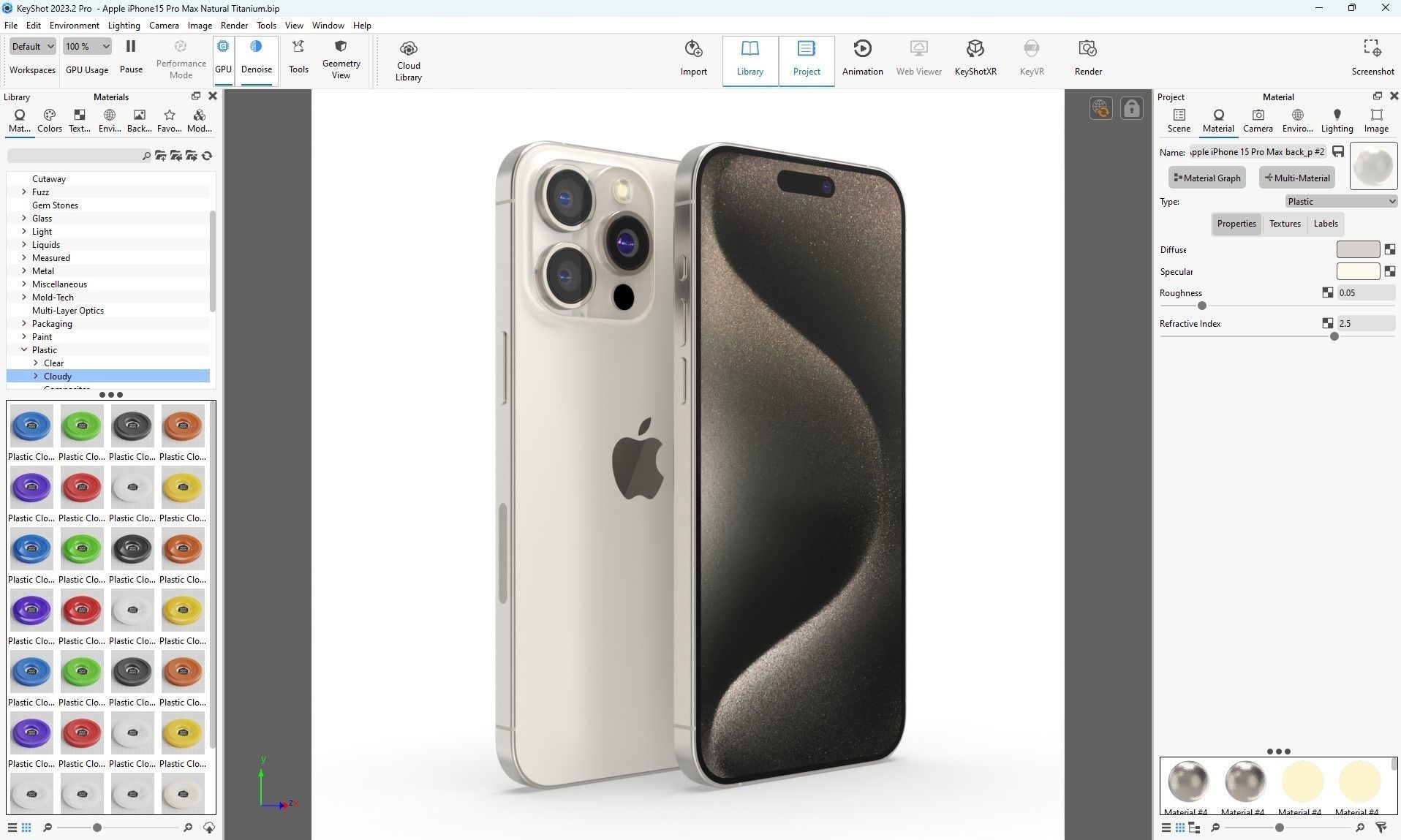The image size is (1401, 840).
Task: Open the Import tool
Action: 693,58
